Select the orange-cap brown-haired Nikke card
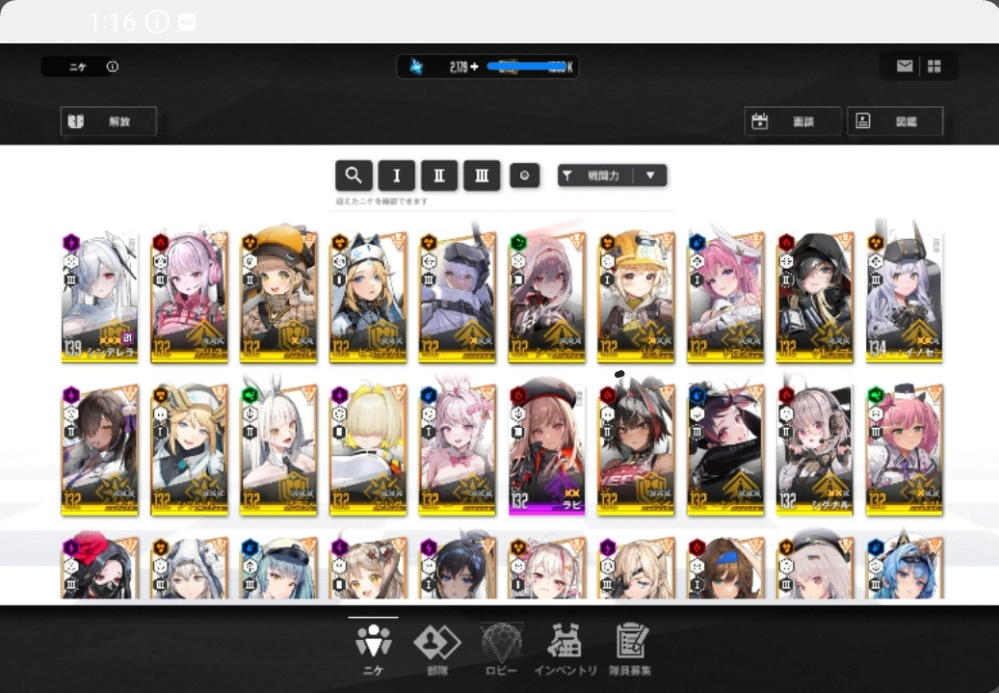The image size is (999, 693). pos(278,297)
